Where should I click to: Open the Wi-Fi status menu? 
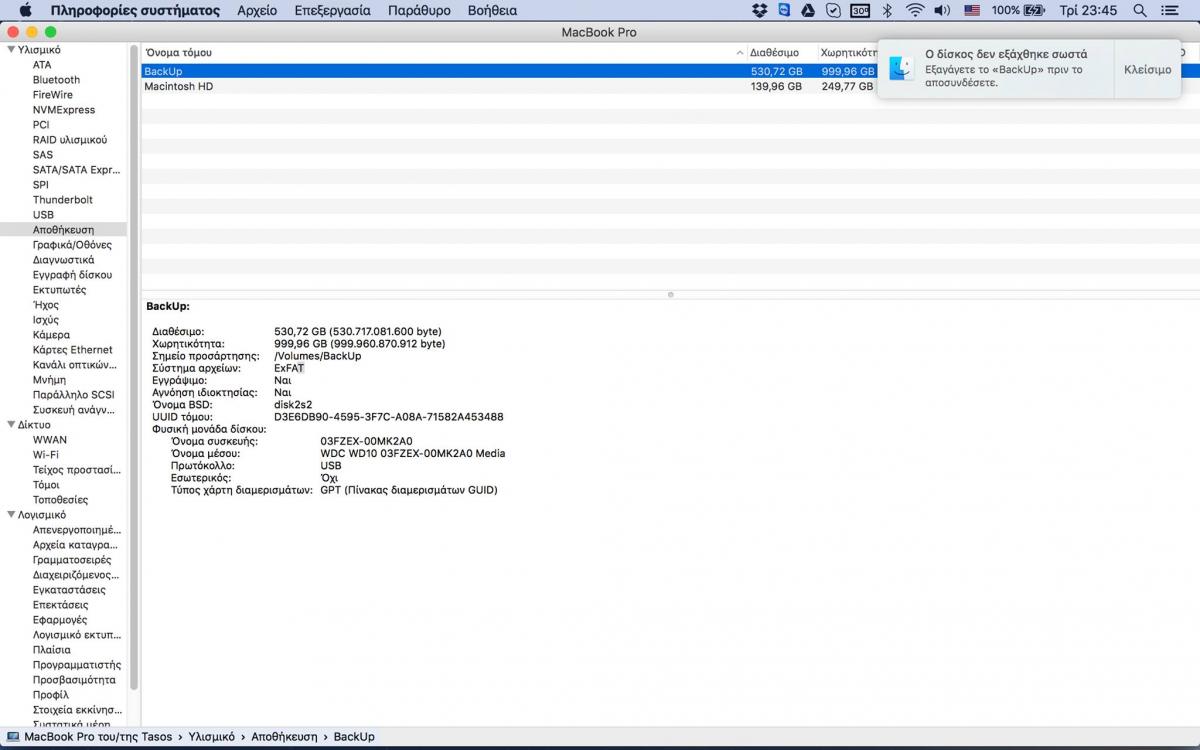[x=915, y=10]
